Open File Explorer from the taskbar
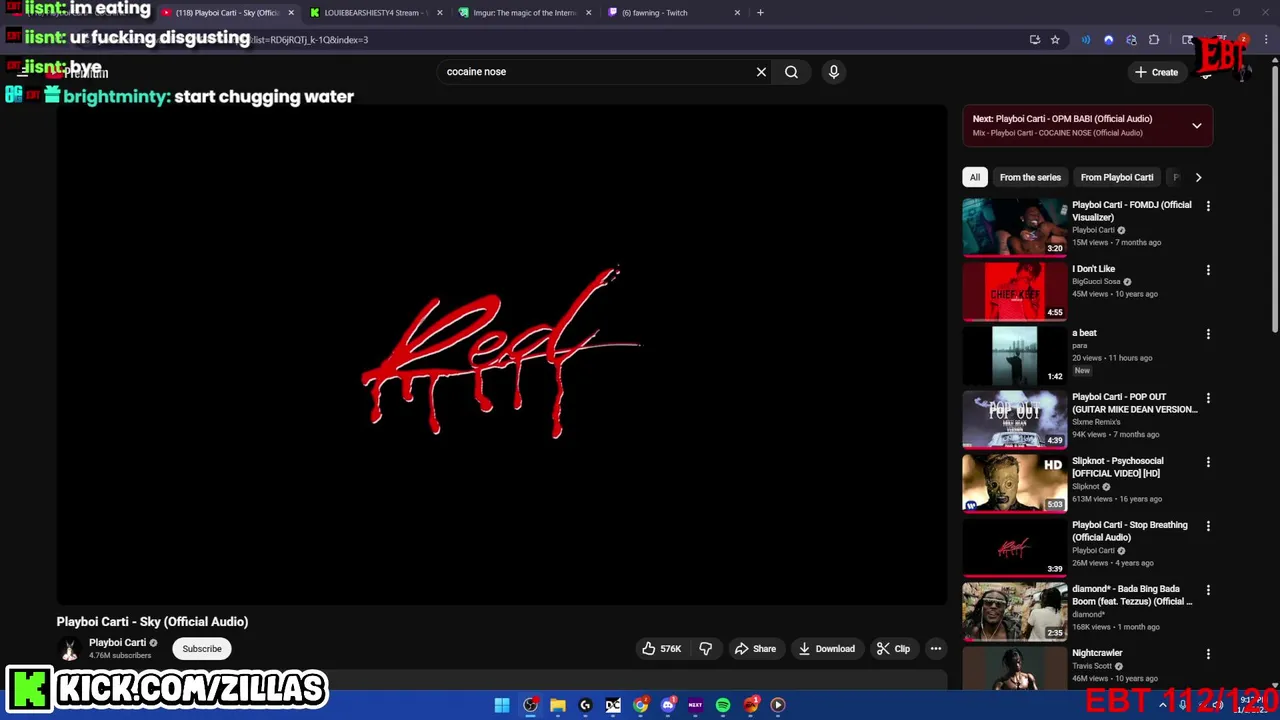This screenshot has width=1280, height=720. point(558,705)
